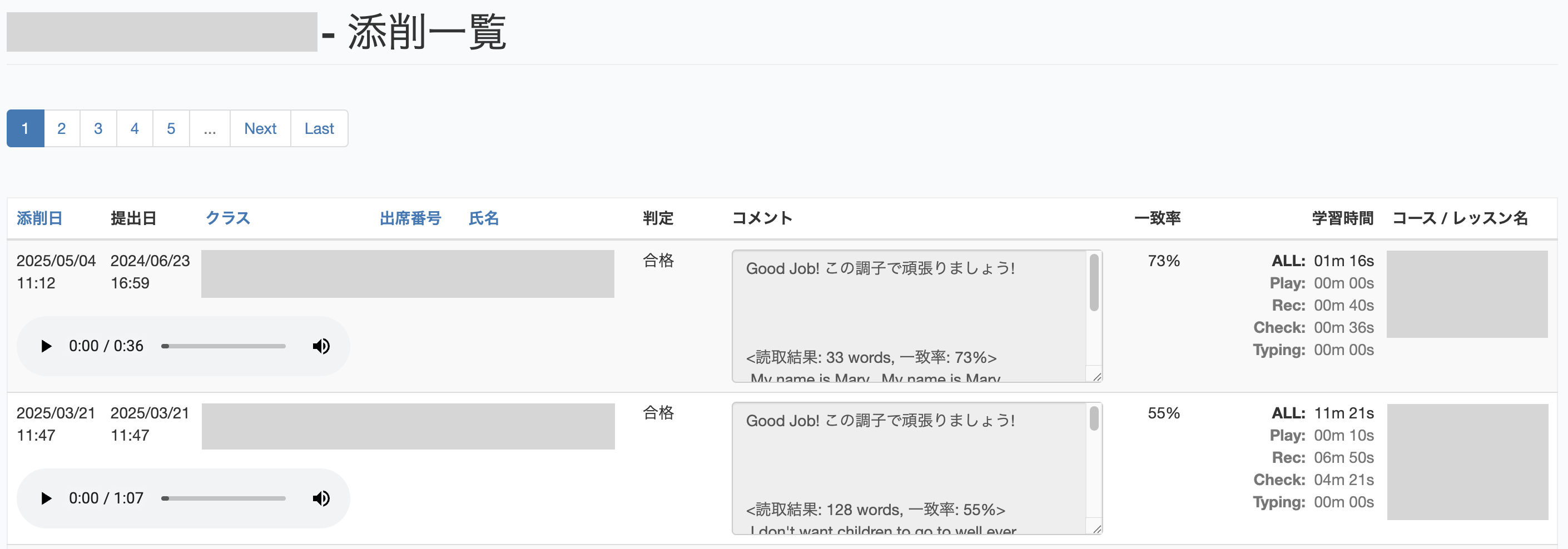Sort the list by 添削日 column
Viewport: 1568px width, 549px height.
[38, 218]
